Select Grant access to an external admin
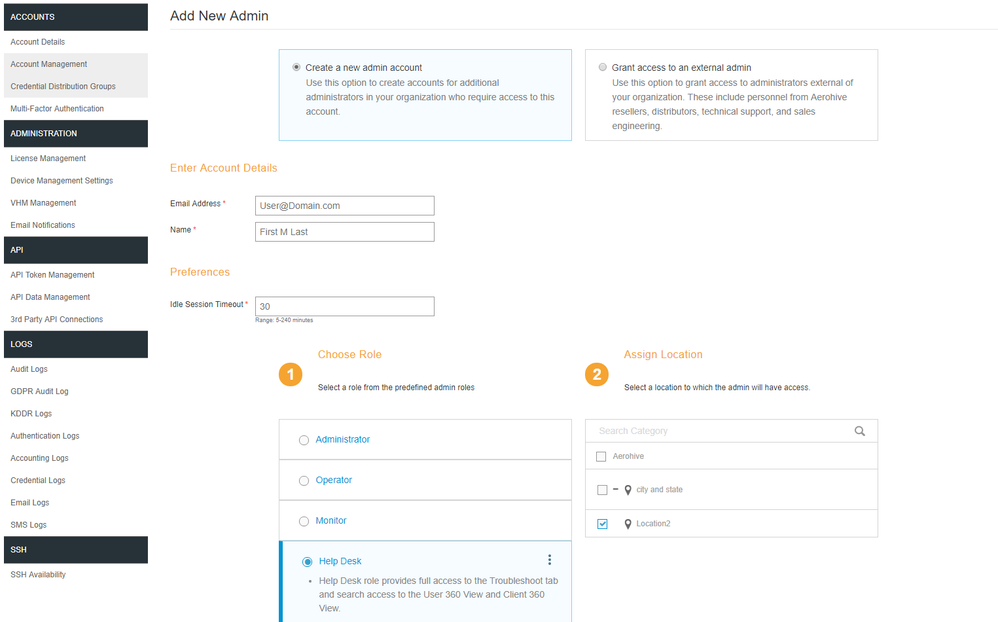Image resolution: width=998 pixels, height=622 pixels. 602,68
